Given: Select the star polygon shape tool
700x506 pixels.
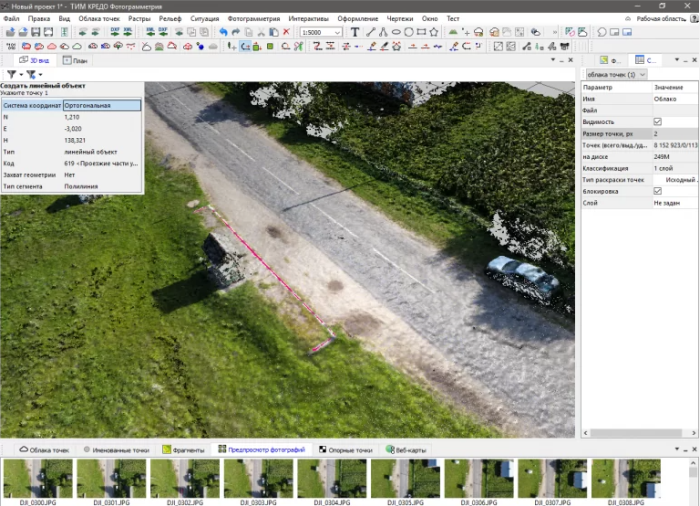Looking at the screenshot, I should coord(432,32).
